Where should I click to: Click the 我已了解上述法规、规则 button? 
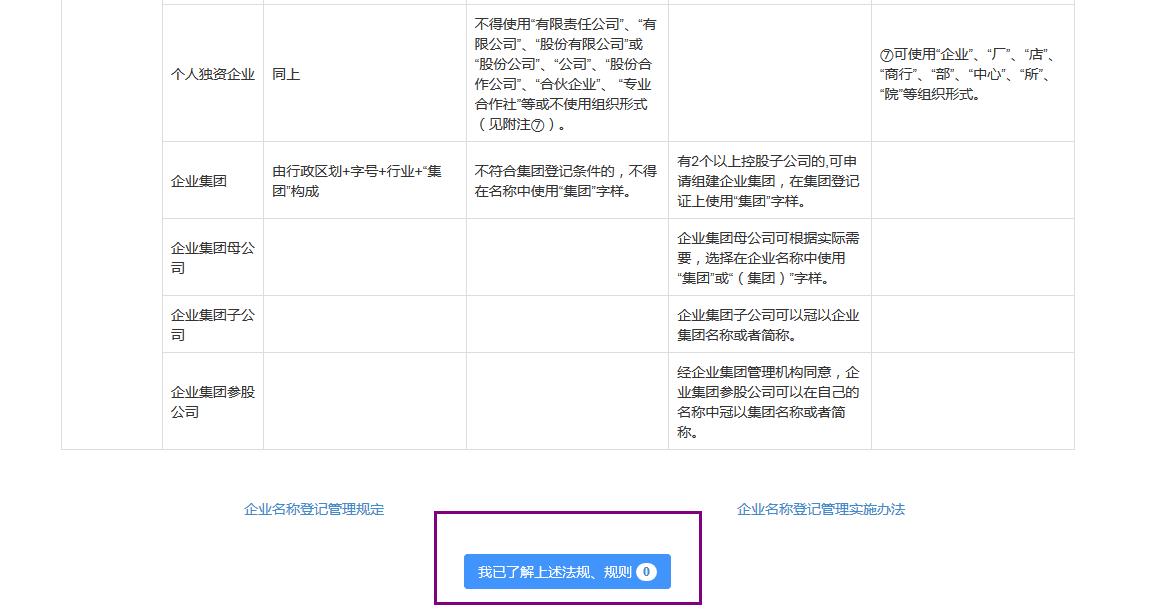555,572
